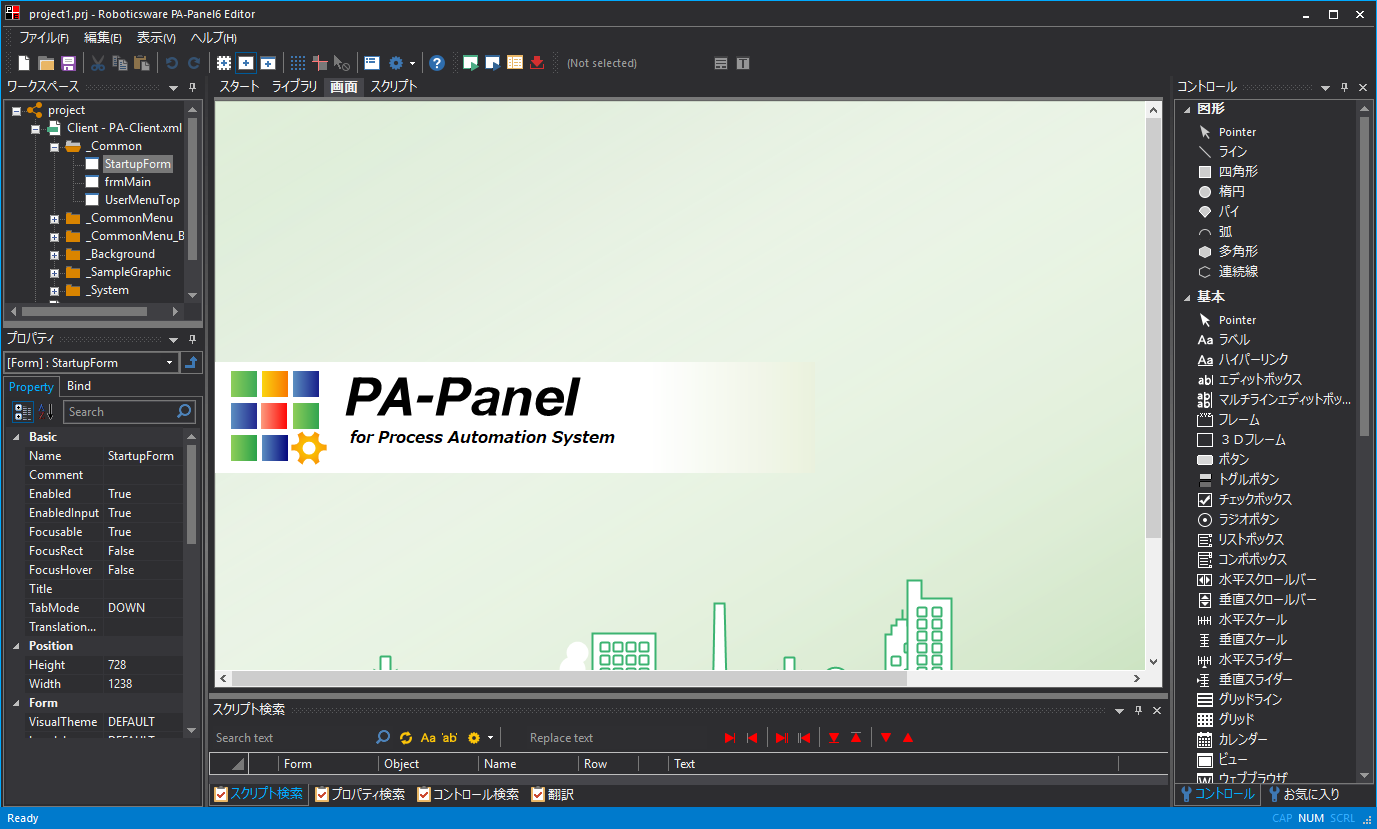
Task: Click the orange refresh icon in script search
Action: tap(406, 738)
